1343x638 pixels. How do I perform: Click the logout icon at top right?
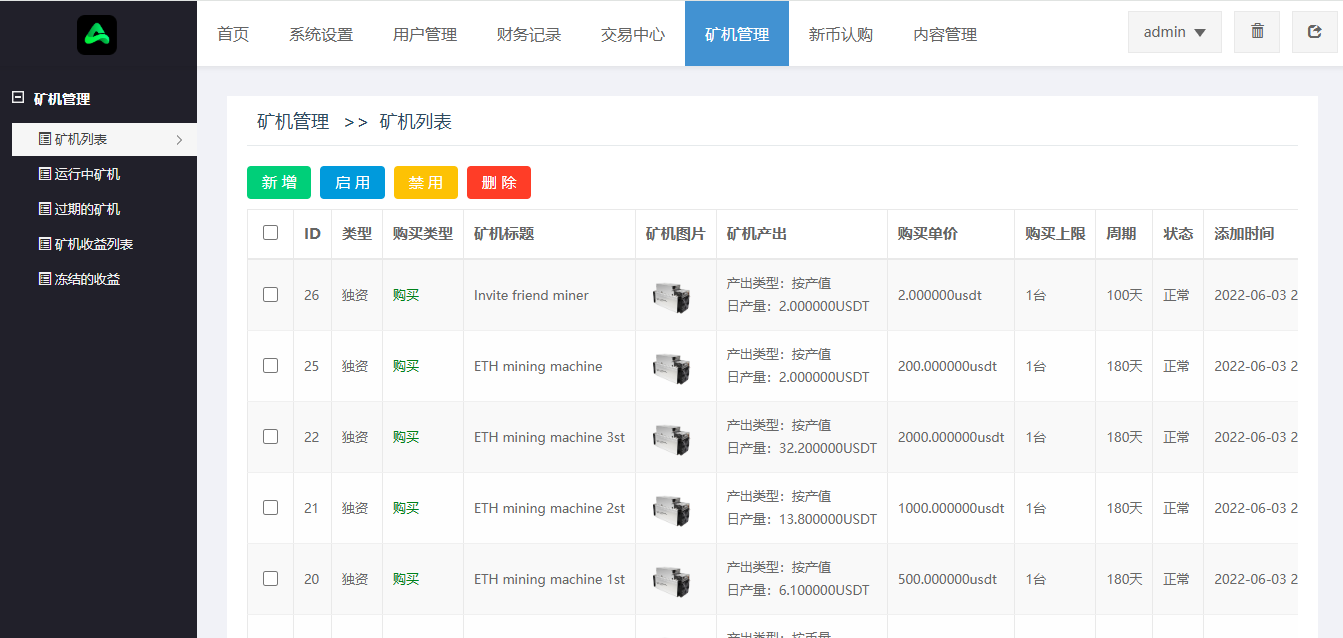1314,31
